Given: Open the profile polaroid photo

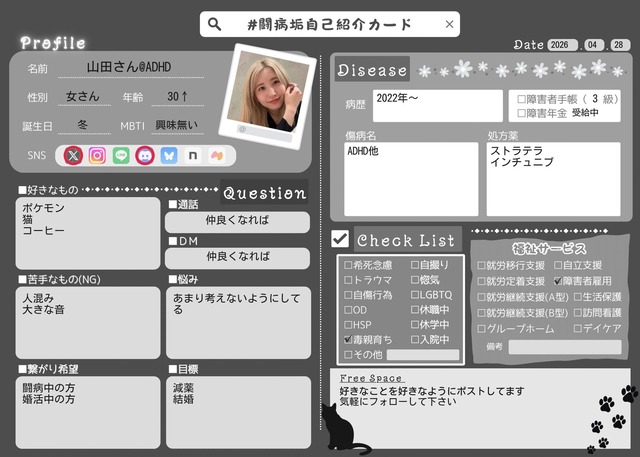Looking at the screenshot, I should point(267,96).
